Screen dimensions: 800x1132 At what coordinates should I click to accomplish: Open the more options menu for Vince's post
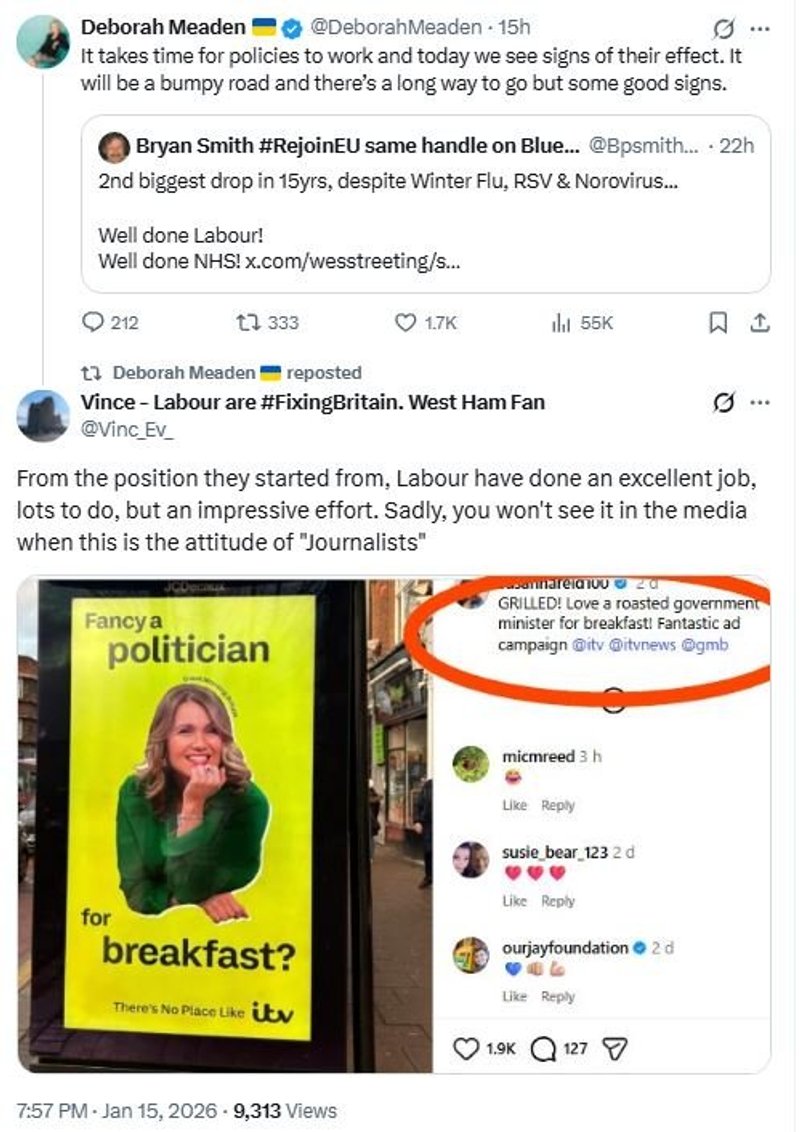(x=760, y=402)
